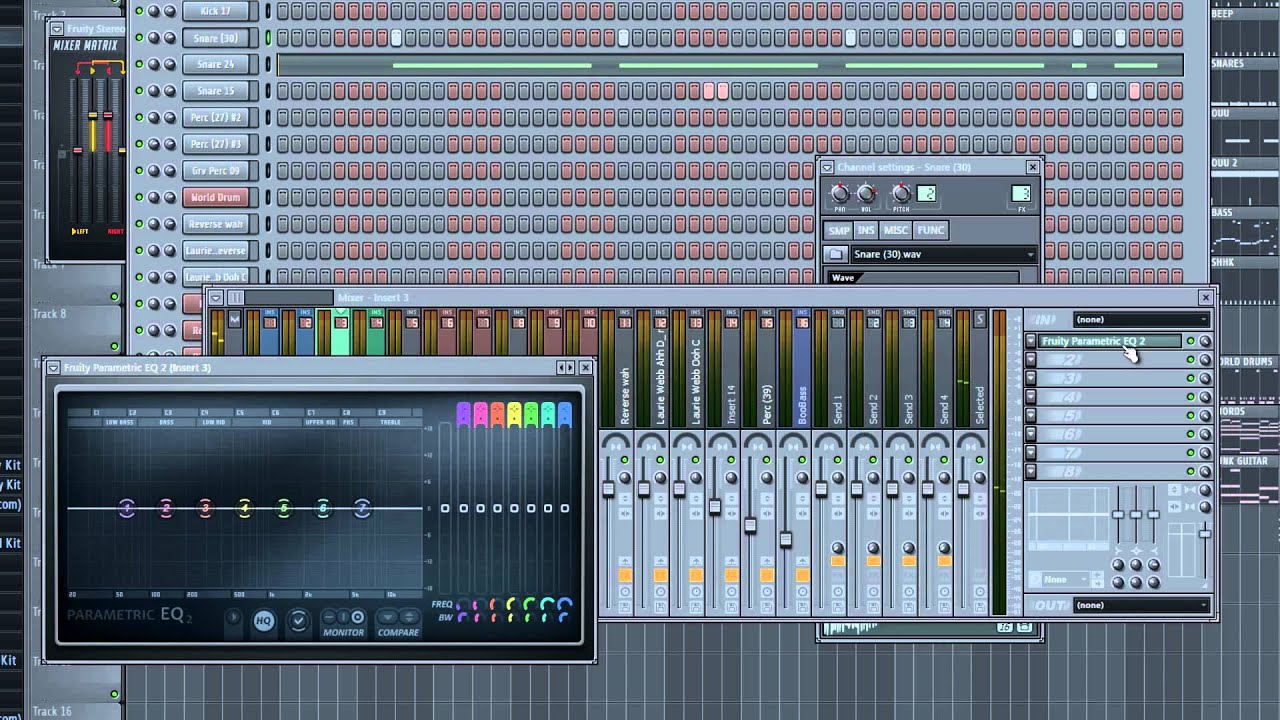Click the BooBass track disk record icon

tap(802, 607)
